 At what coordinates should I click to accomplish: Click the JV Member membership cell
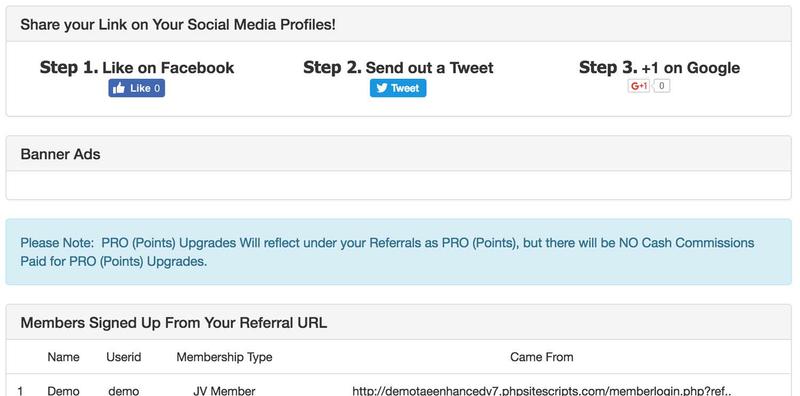[x=224, y=391]
